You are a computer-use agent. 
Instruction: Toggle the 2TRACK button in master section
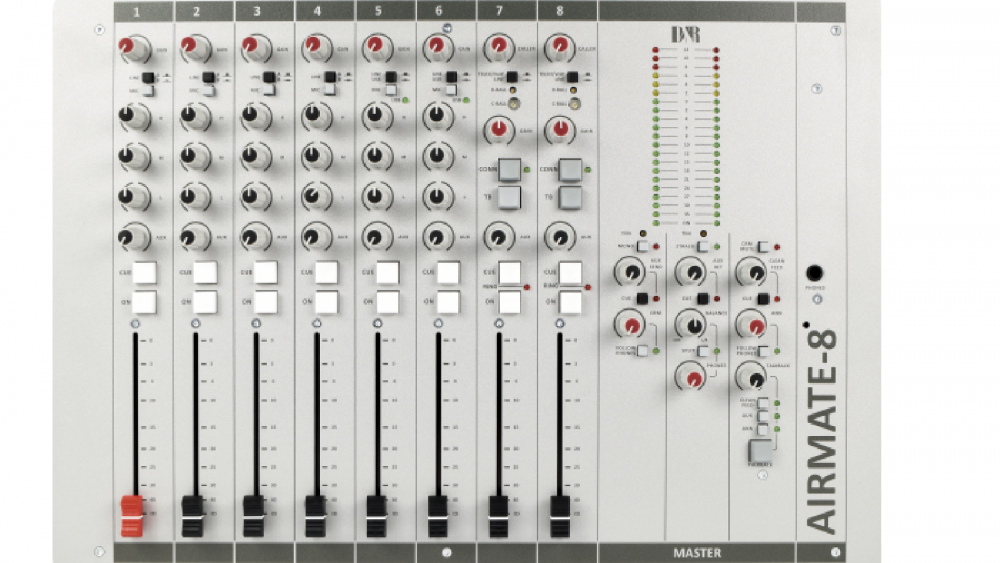(702, 247)
